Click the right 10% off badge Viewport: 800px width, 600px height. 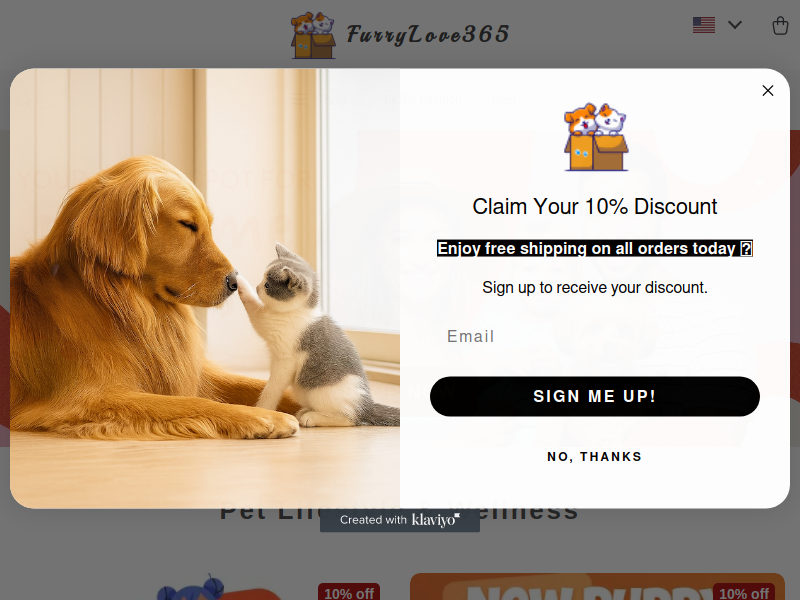744,592
